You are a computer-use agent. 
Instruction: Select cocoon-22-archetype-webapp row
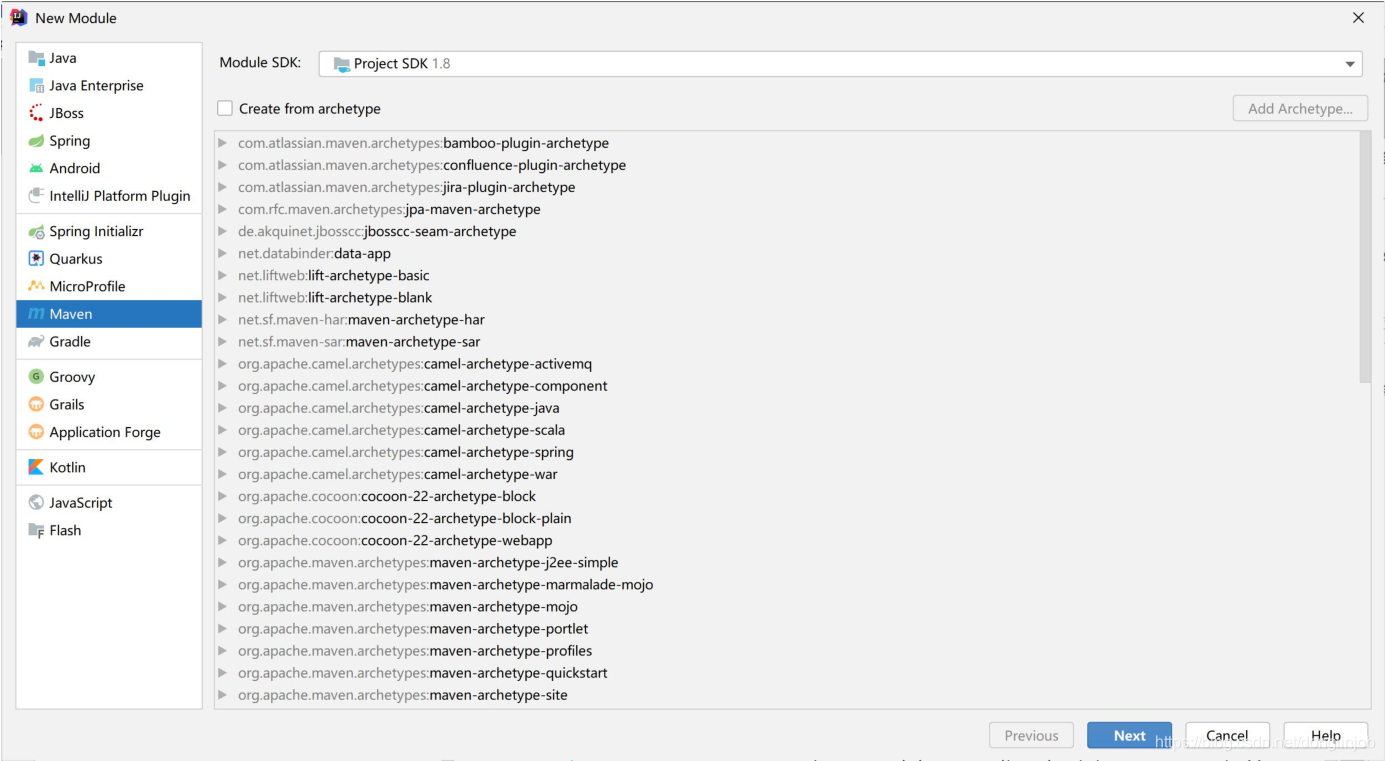pyautogui.click(x=786, y=540)
